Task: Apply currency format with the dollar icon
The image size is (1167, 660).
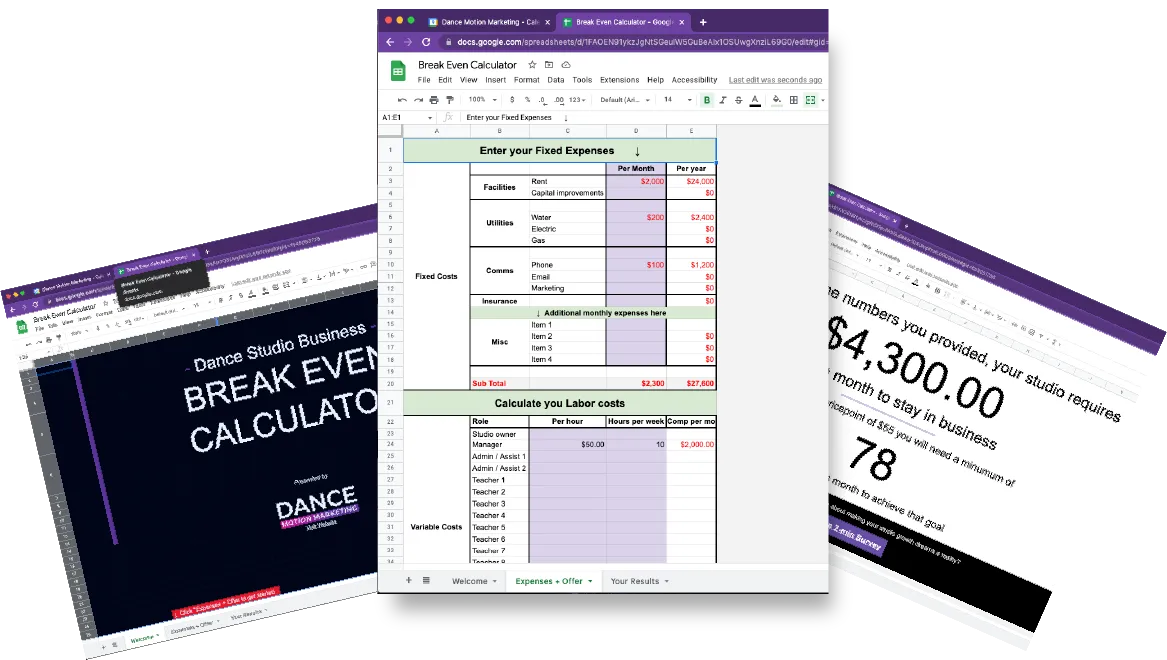Action: [x=512, y=100]
